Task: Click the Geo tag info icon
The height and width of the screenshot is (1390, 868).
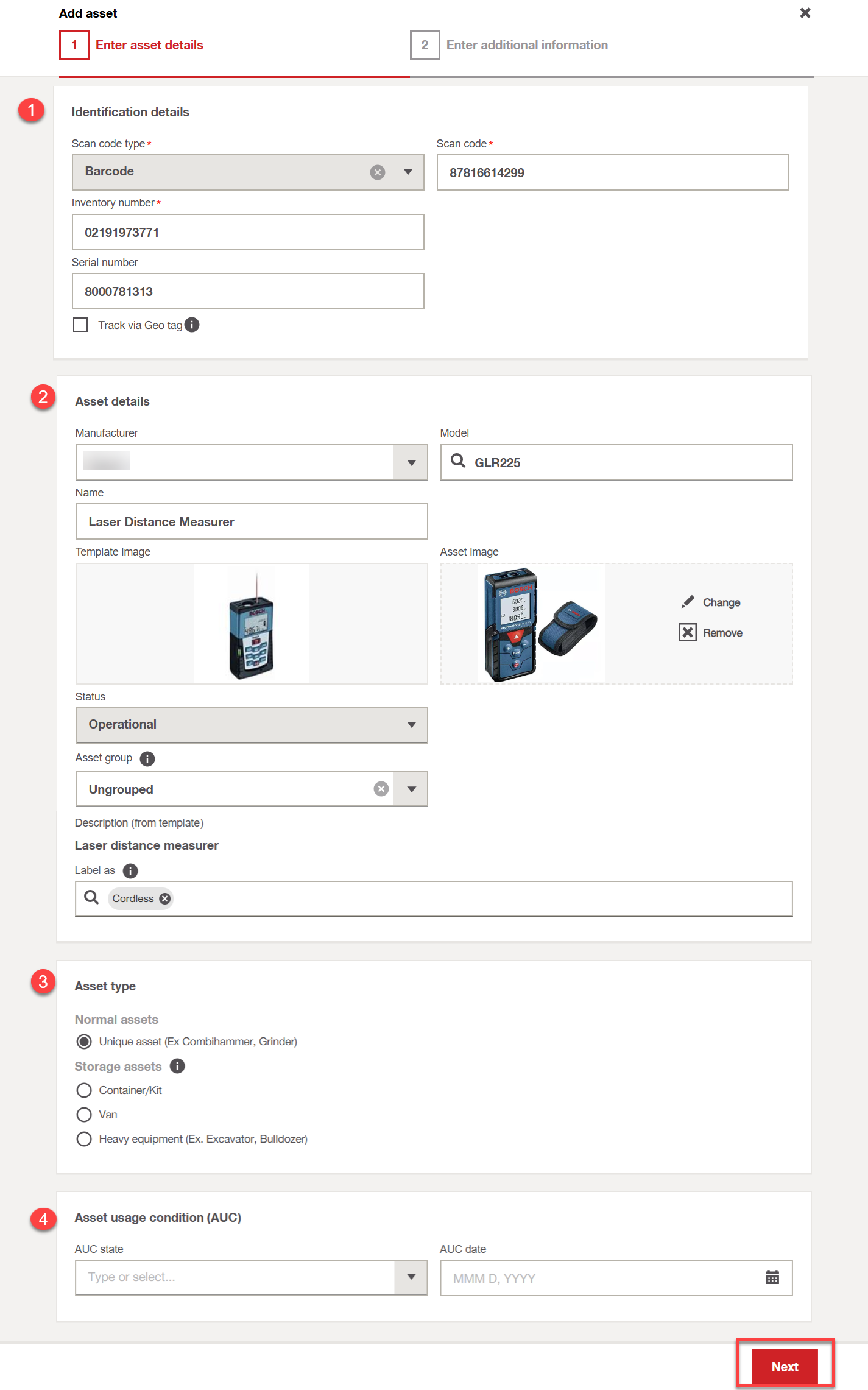Action: pyautogui.click(x=192, y=325)
